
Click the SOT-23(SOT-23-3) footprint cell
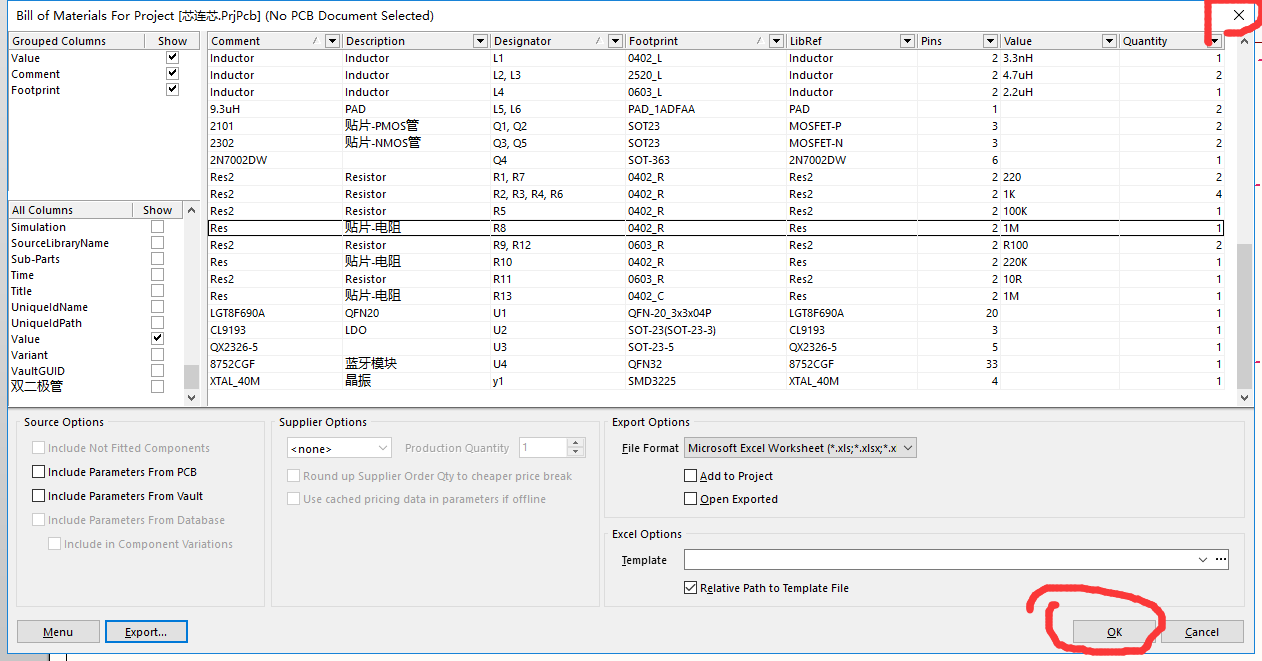705,330
